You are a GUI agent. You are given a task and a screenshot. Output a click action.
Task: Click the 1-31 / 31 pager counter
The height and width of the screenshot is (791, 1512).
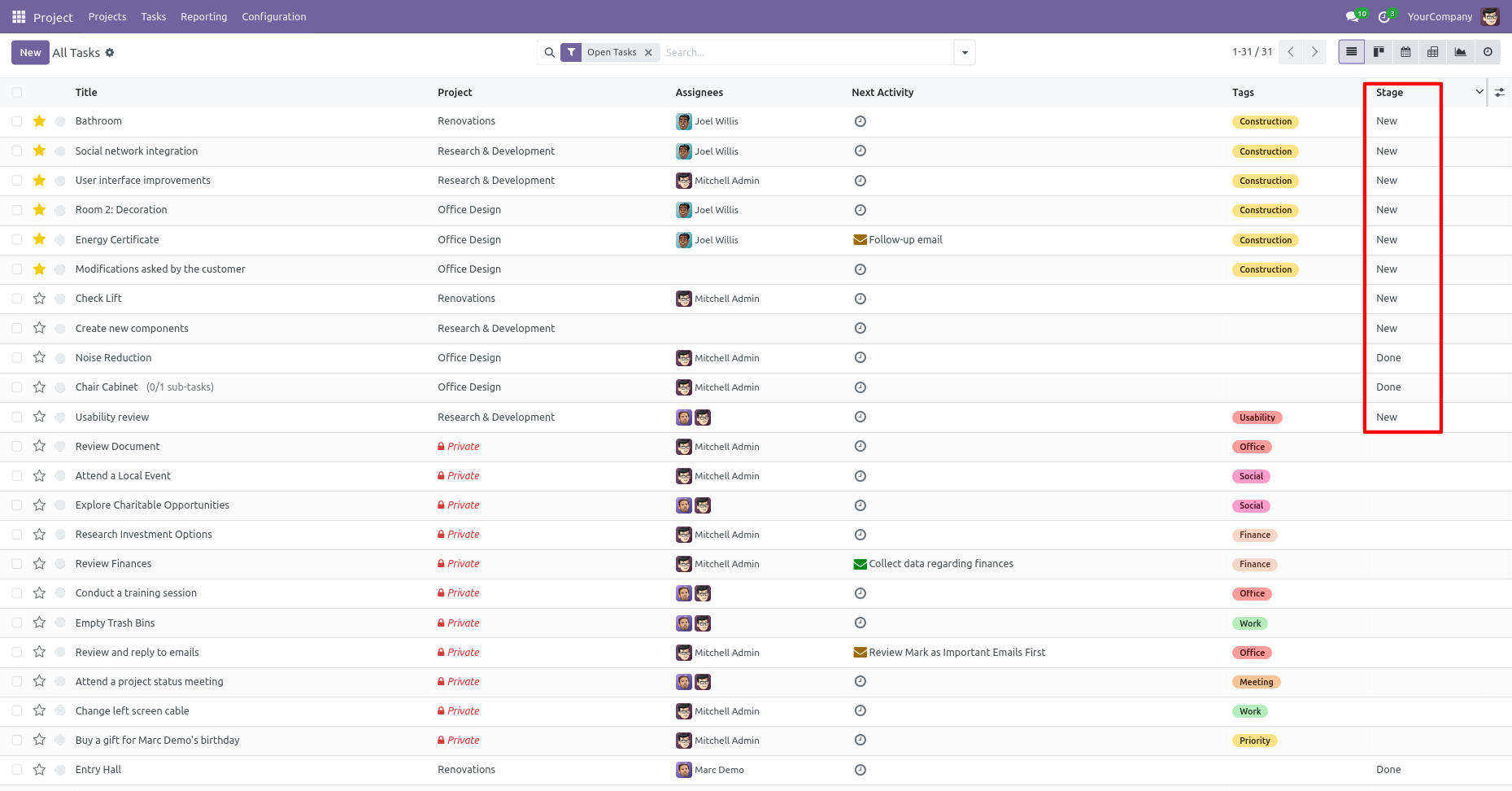(1252, 52)
